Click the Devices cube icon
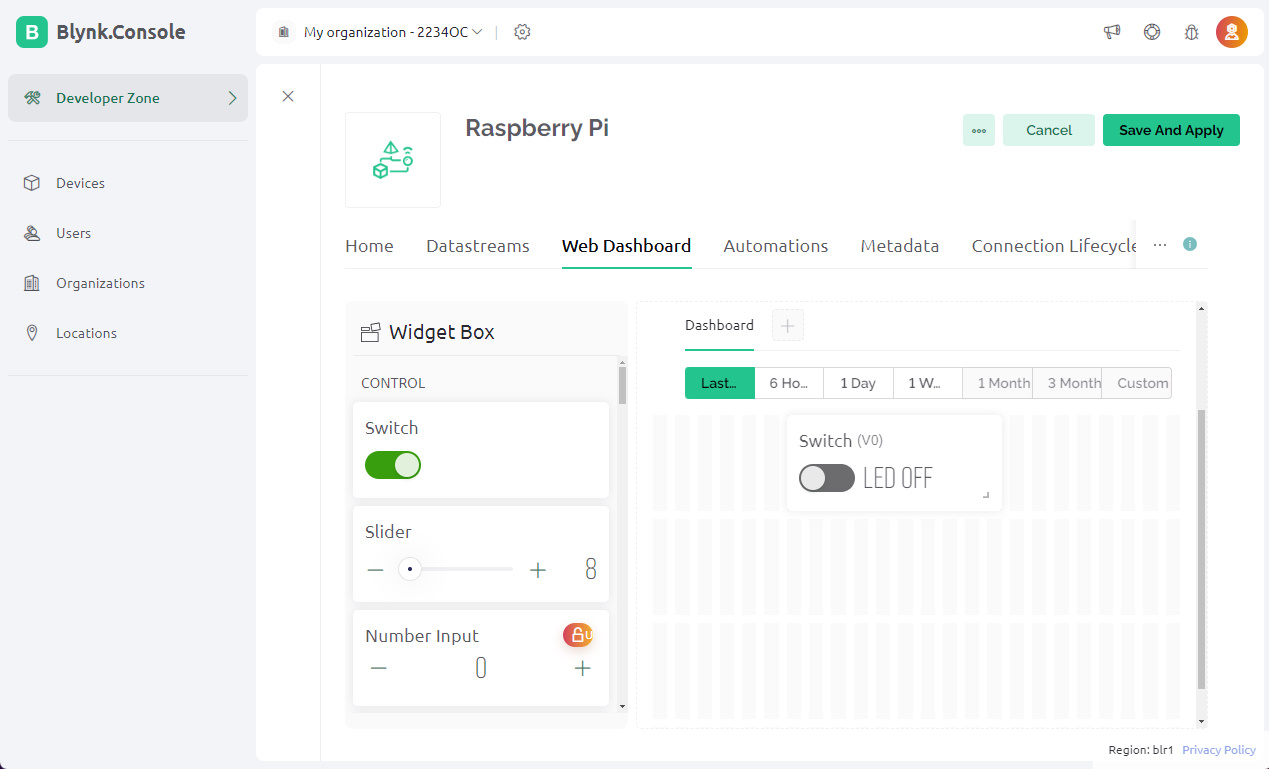 coord(32,183)
